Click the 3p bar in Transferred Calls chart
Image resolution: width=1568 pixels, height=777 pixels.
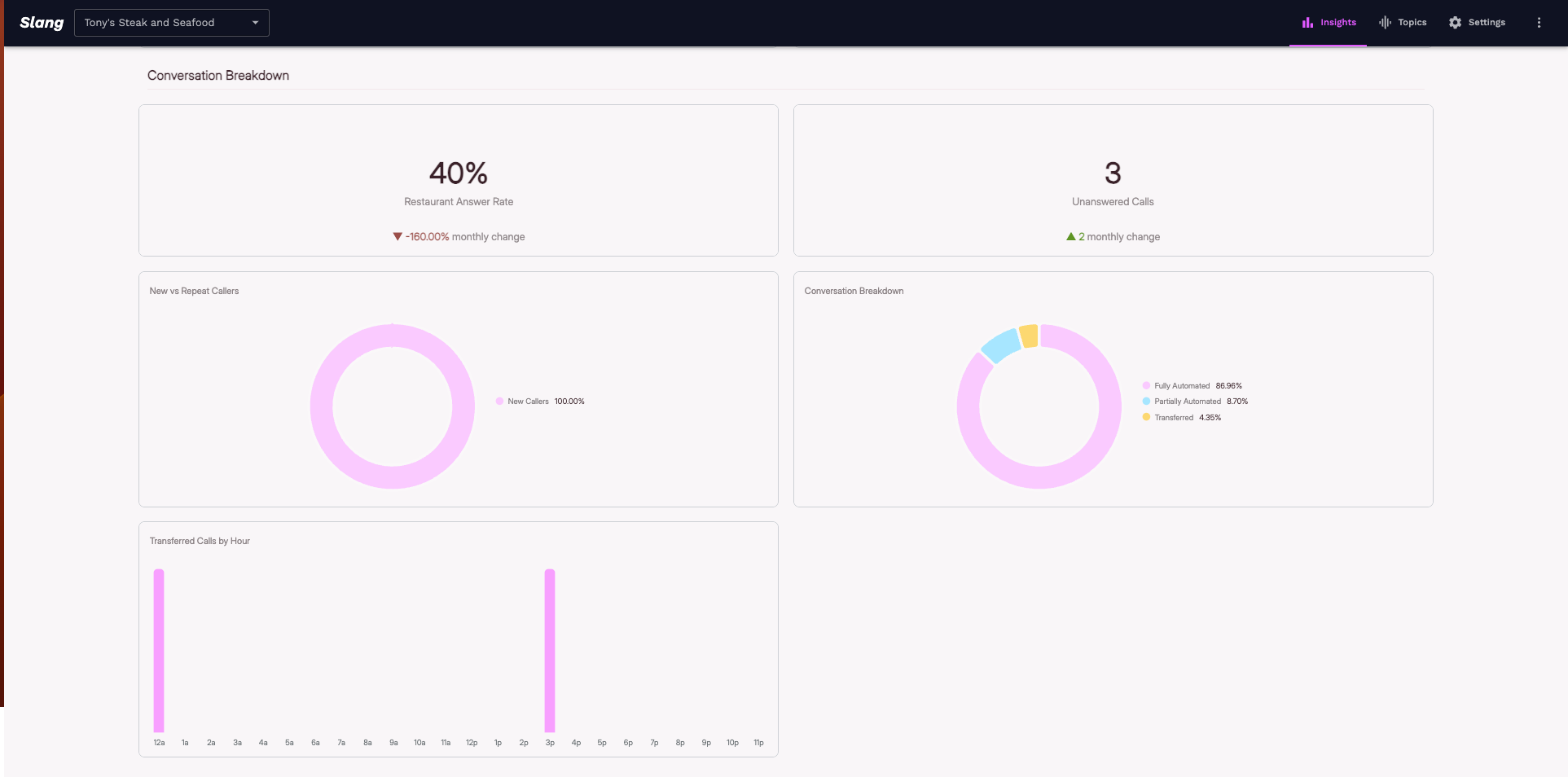(550, 650)
